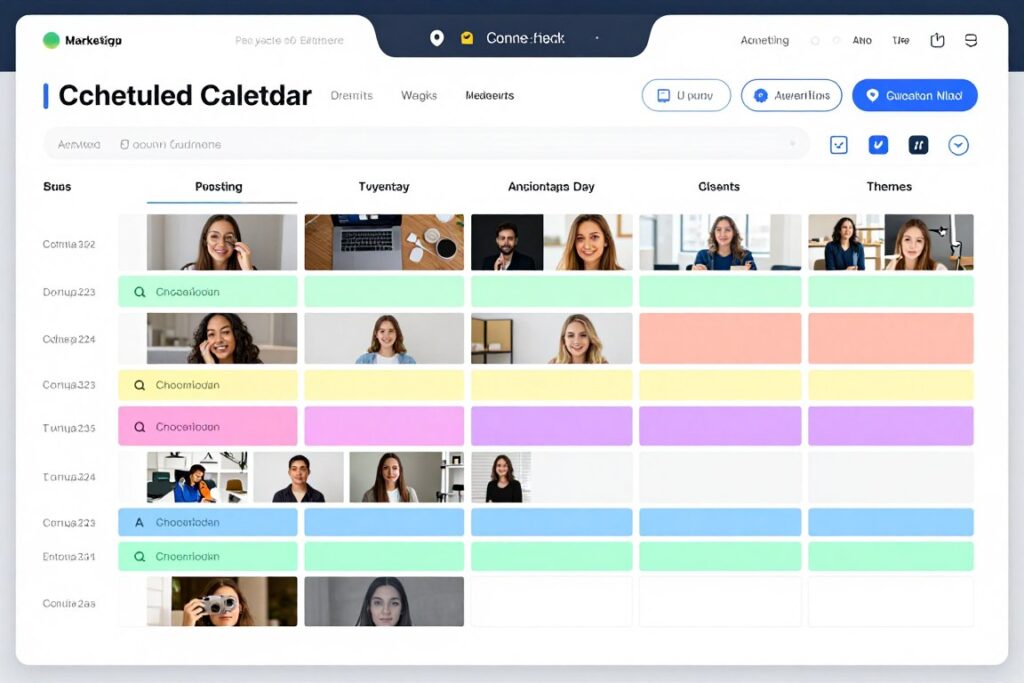Click the database icon at top right

[971, 40]
